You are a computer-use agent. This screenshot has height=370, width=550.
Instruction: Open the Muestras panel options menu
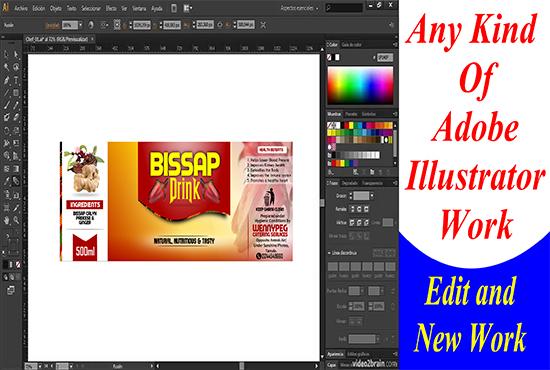395,114
